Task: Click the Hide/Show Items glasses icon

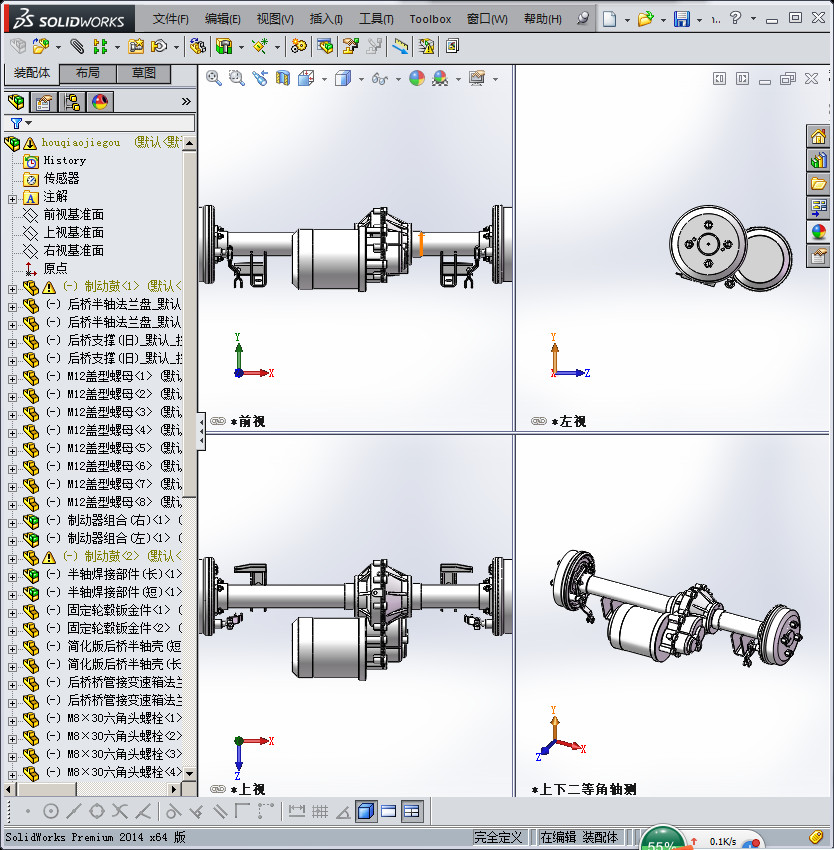Action: tap(380, 79)
